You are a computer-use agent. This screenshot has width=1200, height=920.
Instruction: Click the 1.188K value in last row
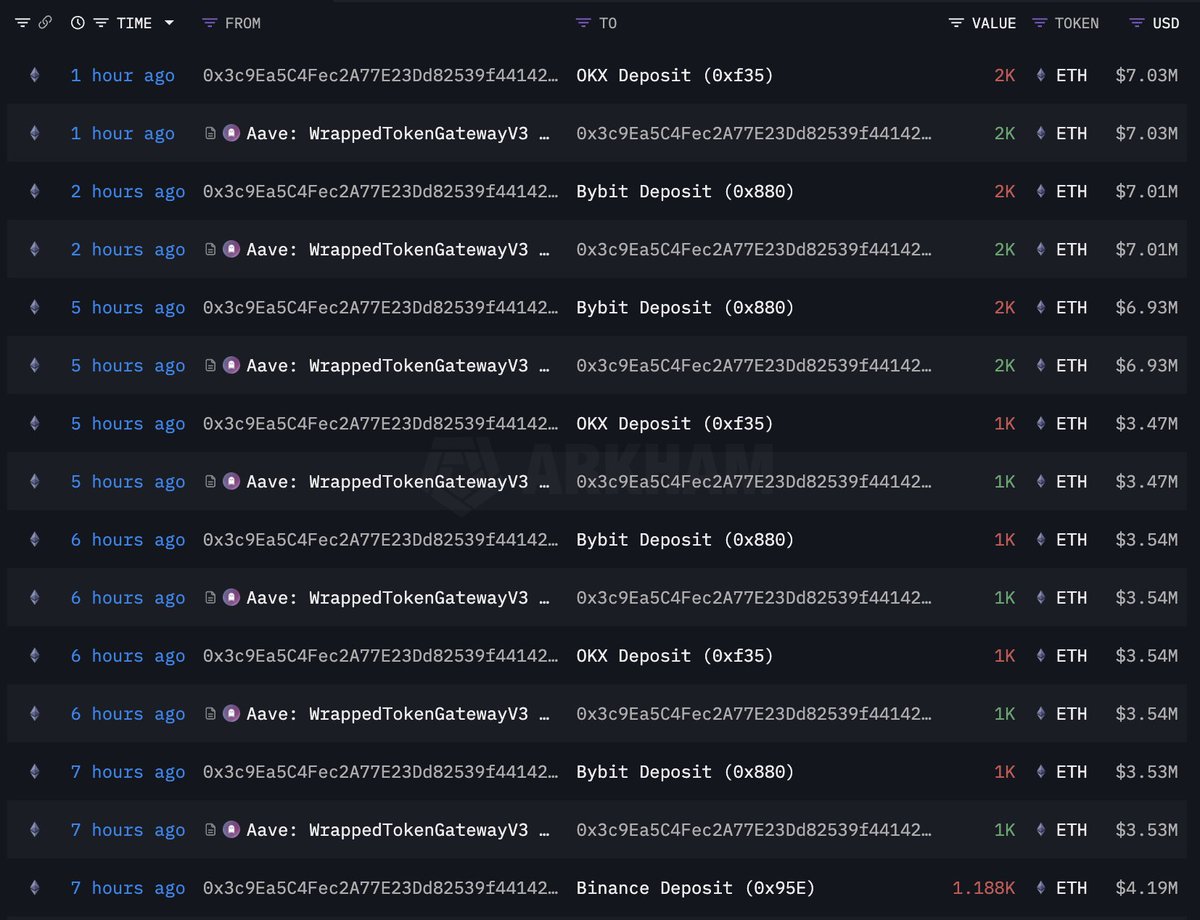pos(983,887)
